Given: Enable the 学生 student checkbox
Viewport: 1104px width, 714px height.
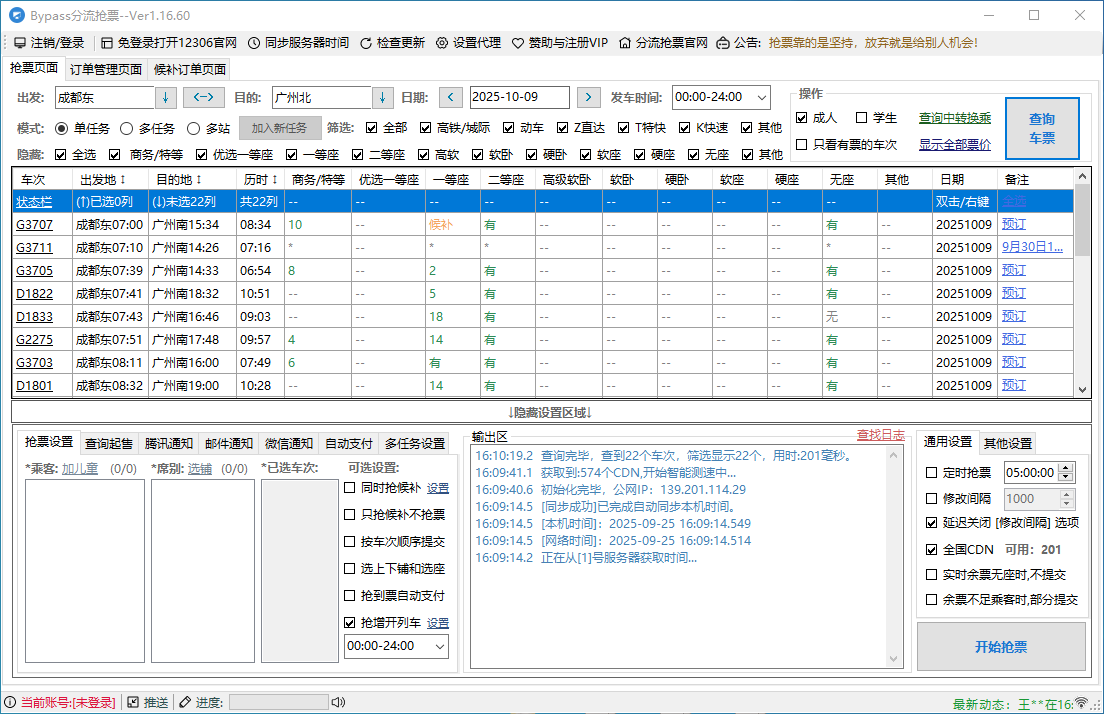Looking at the screenshot, I should [861, 117].
